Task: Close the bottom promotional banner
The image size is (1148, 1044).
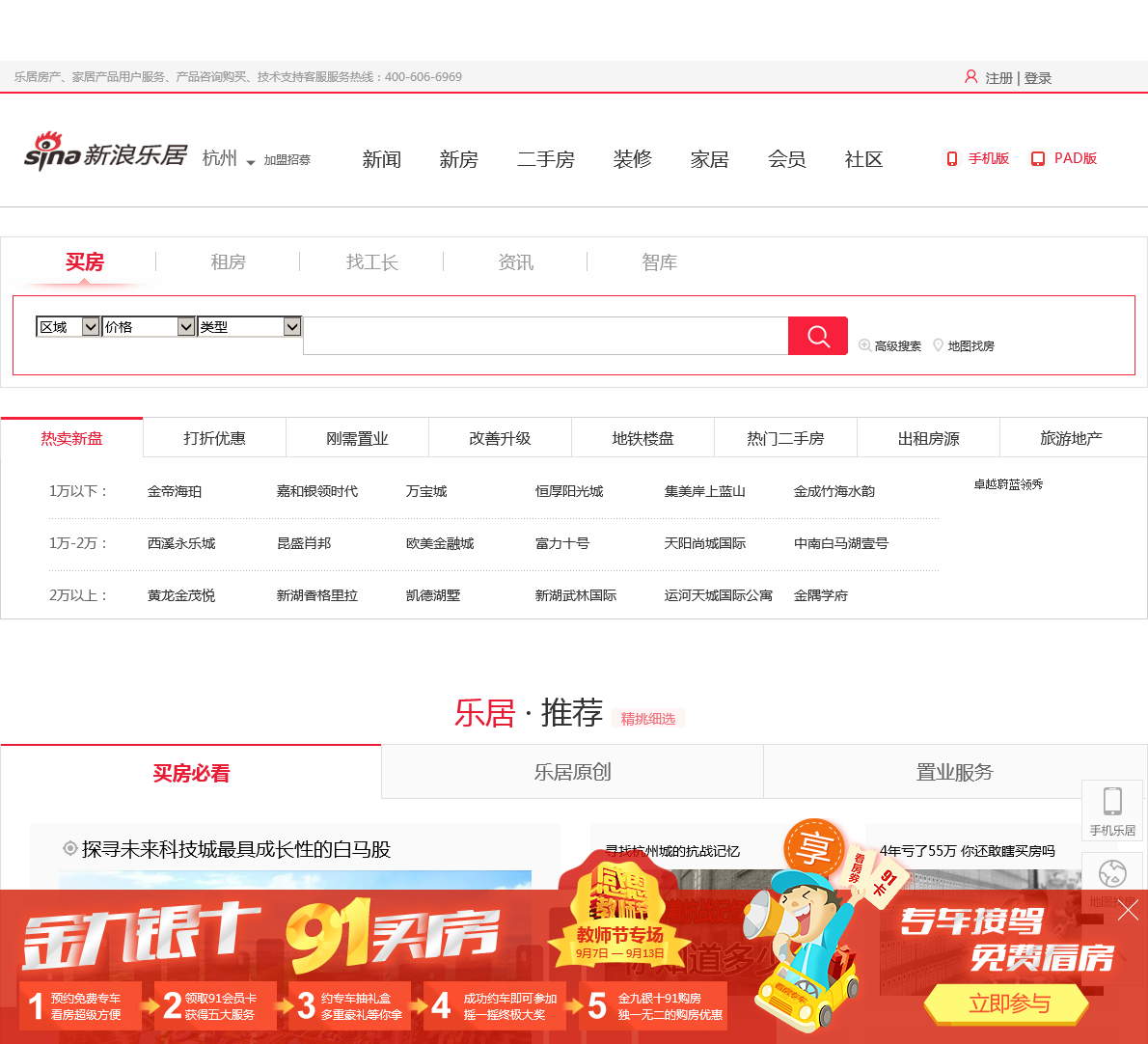Action: coord(1129,910)
